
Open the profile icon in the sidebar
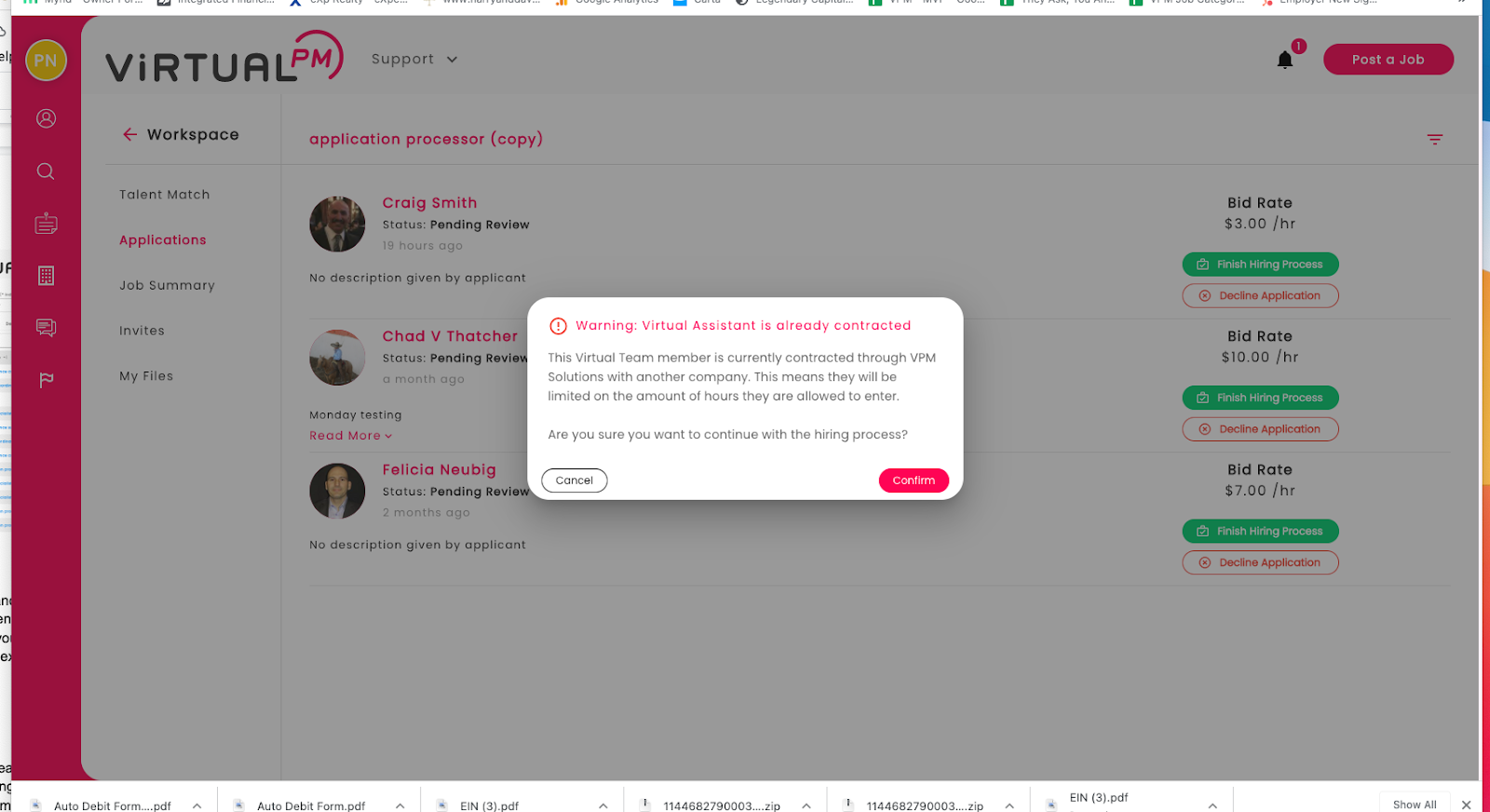[x=46, y=118]
